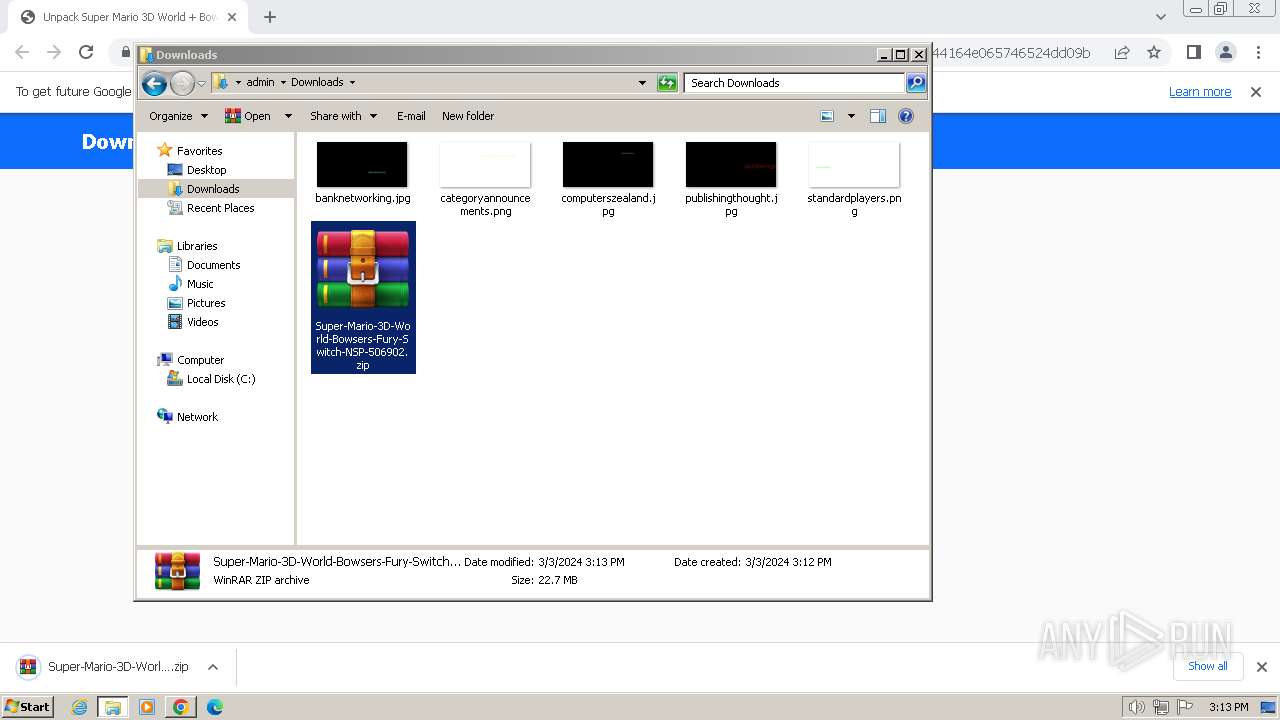
Task: Select Desktop in navigation pane
Action: point(206,170)
